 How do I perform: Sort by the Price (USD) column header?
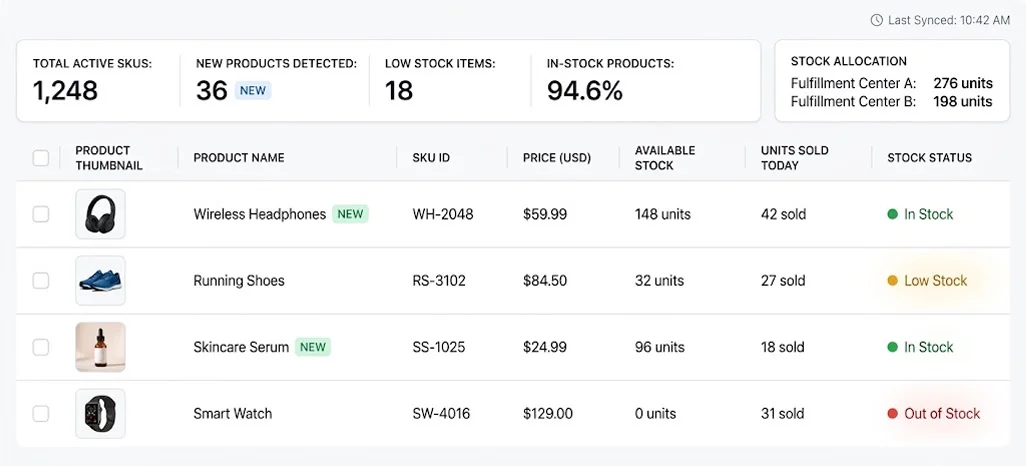557,158
